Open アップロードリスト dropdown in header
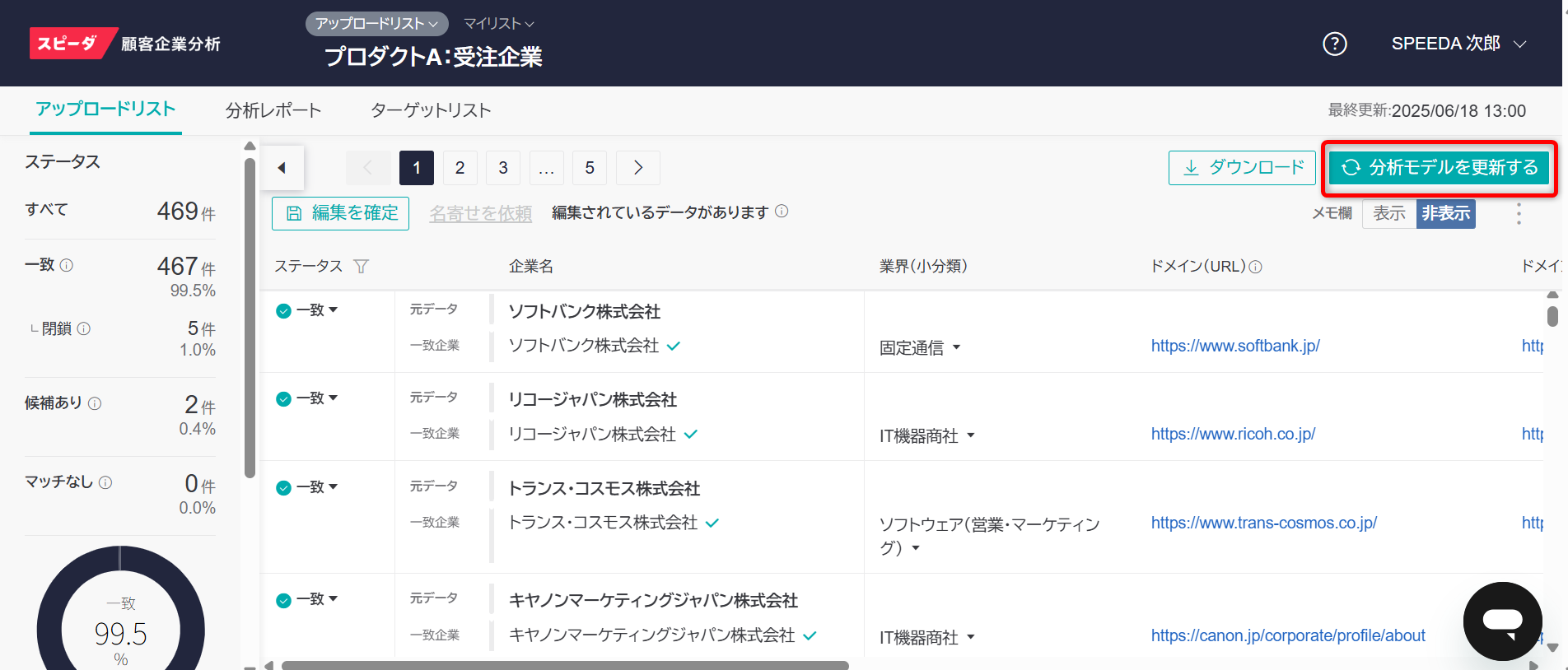 coord(376,24)
